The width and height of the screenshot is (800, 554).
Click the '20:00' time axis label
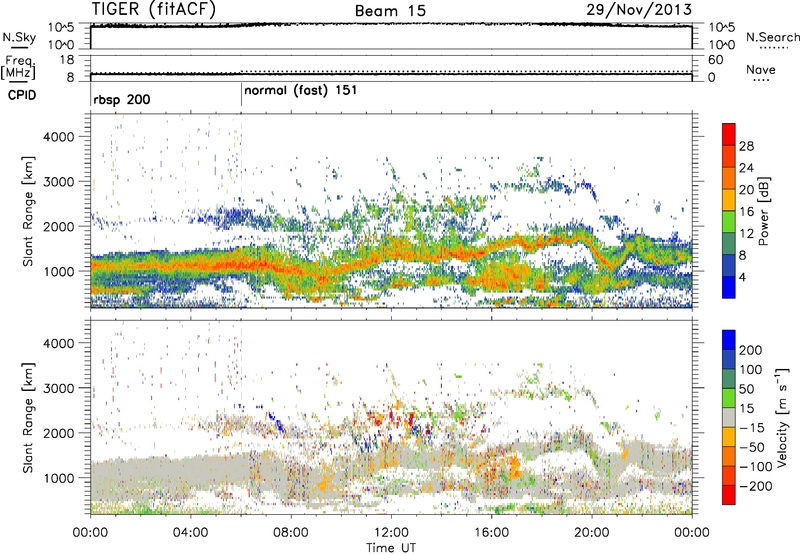coord(592,533)
